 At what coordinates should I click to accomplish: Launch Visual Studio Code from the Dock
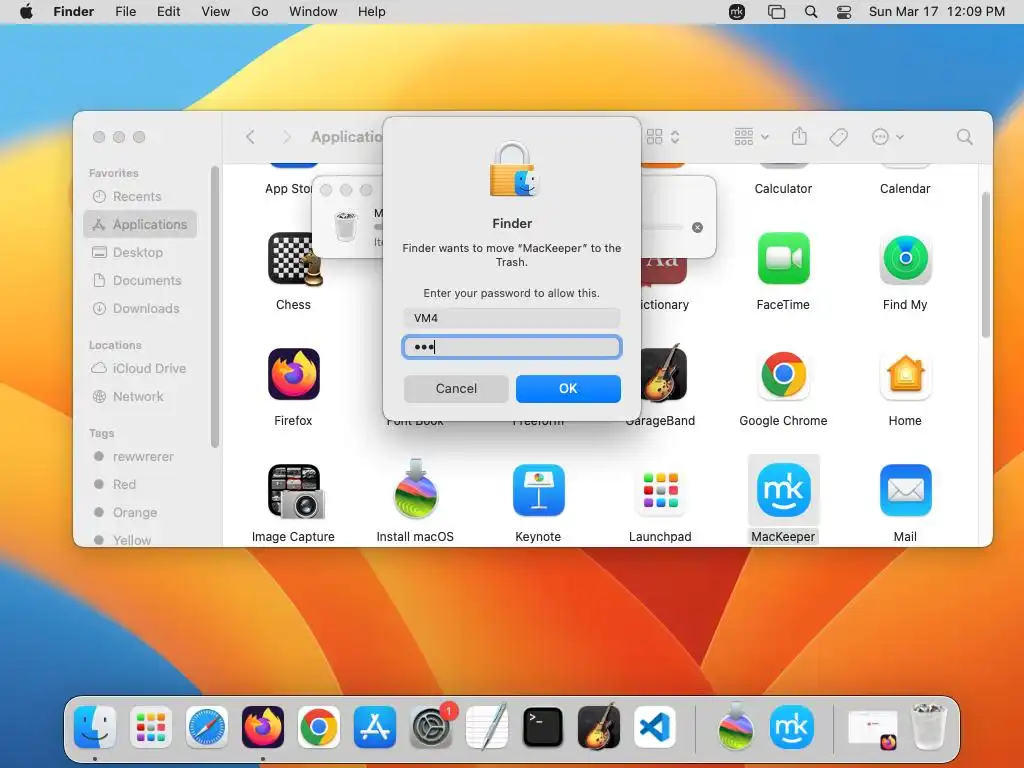tap(655, 727)
